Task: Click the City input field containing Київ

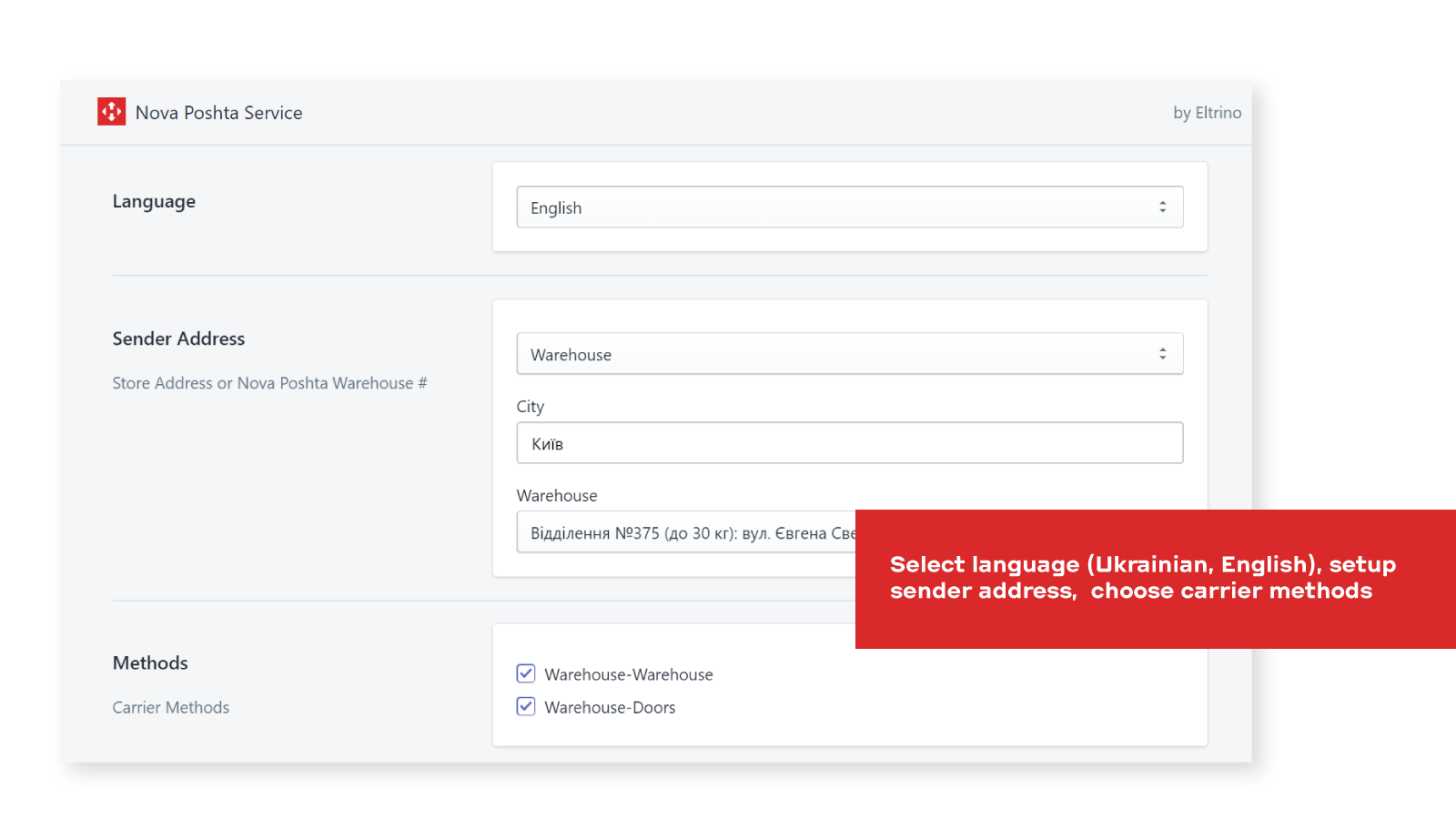Action: click(x=849, y=442)
